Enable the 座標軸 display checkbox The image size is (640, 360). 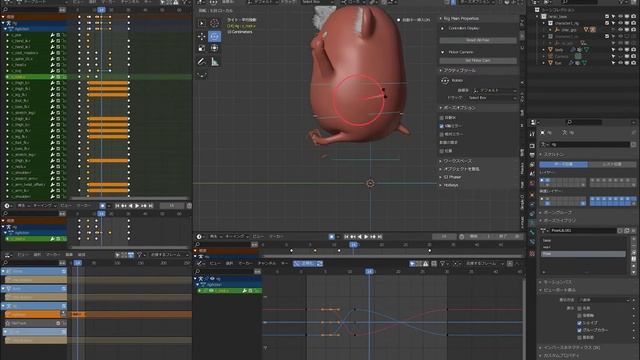(x=580, y=316)
